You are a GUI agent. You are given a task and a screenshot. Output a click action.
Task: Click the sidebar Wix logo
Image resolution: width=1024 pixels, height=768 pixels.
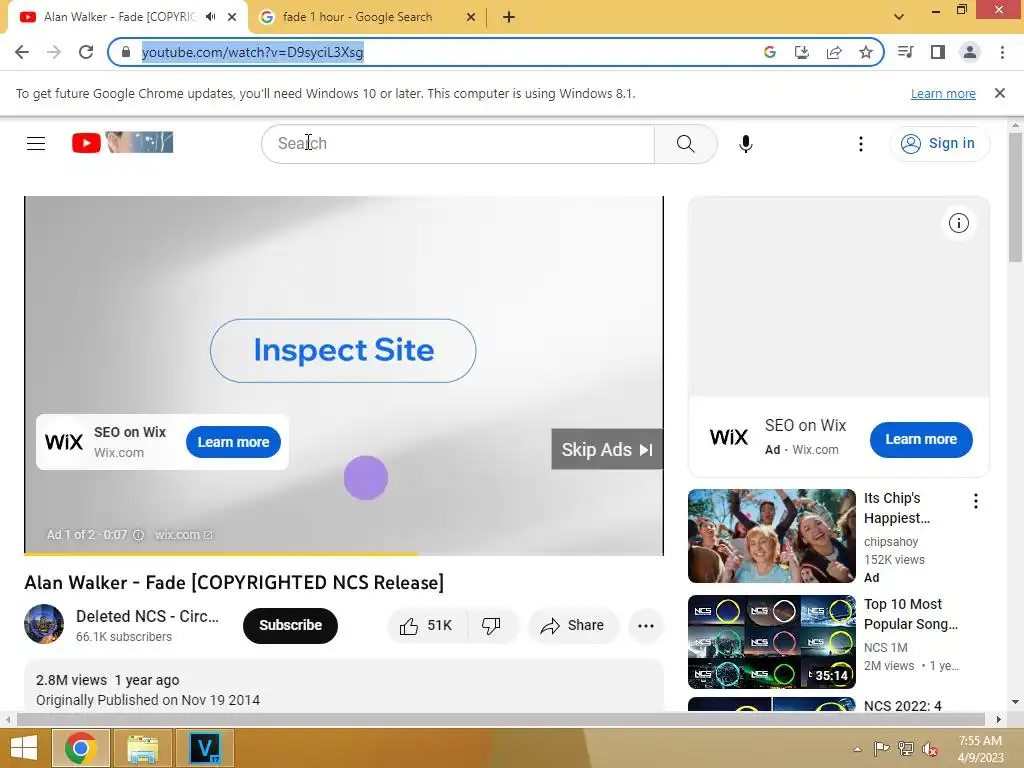pos(729,437)
